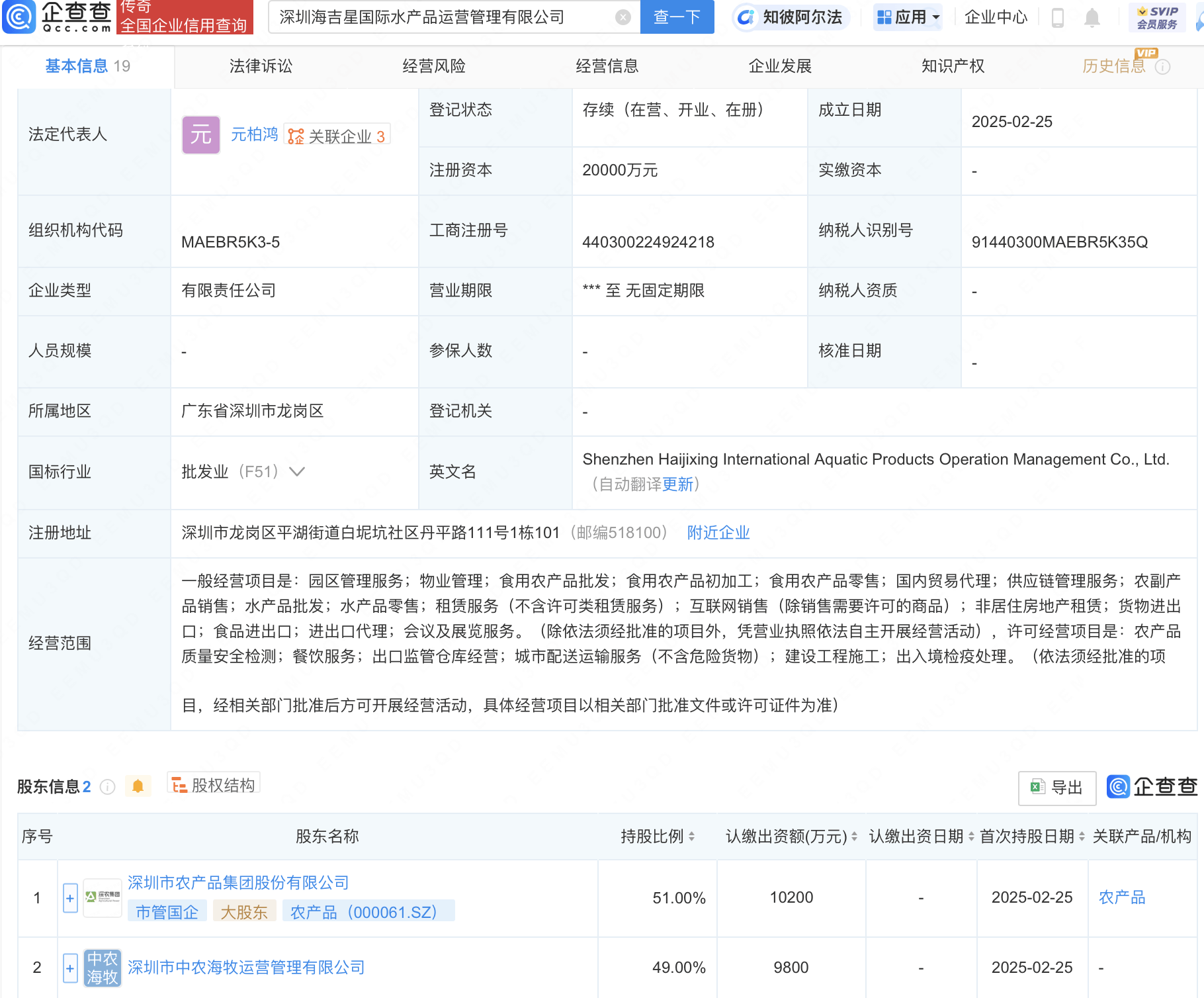Switch to 经营风险 tab

pos(434,66)
